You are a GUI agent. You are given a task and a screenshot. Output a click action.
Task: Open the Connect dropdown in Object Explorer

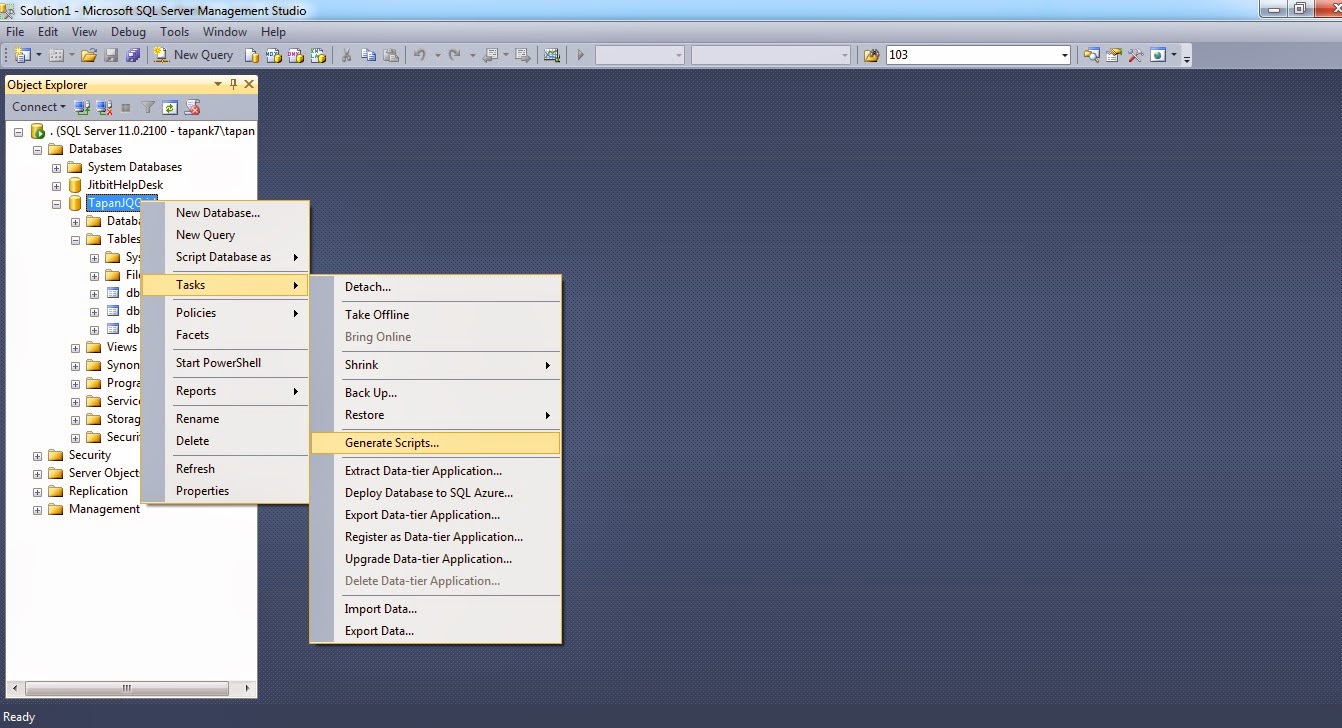tap(39, 107)
